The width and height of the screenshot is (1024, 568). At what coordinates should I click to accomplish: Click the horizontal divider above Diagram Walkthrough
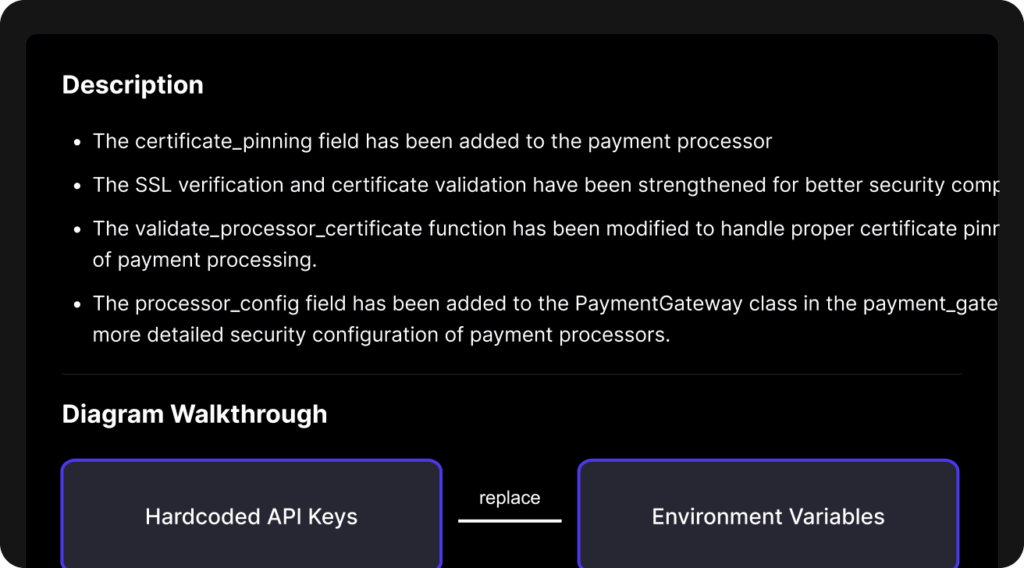pos(511,374)
